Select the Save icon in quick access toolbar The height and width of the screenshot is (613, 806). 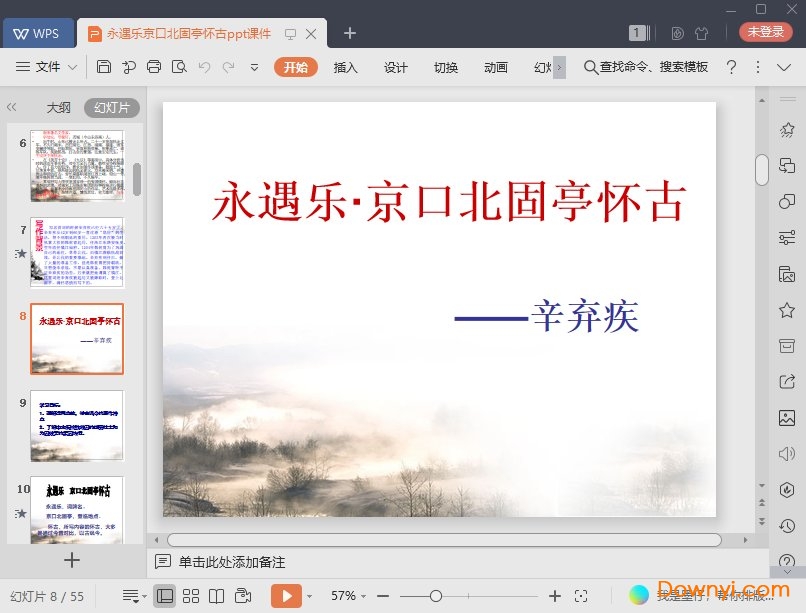click(105, 67)
